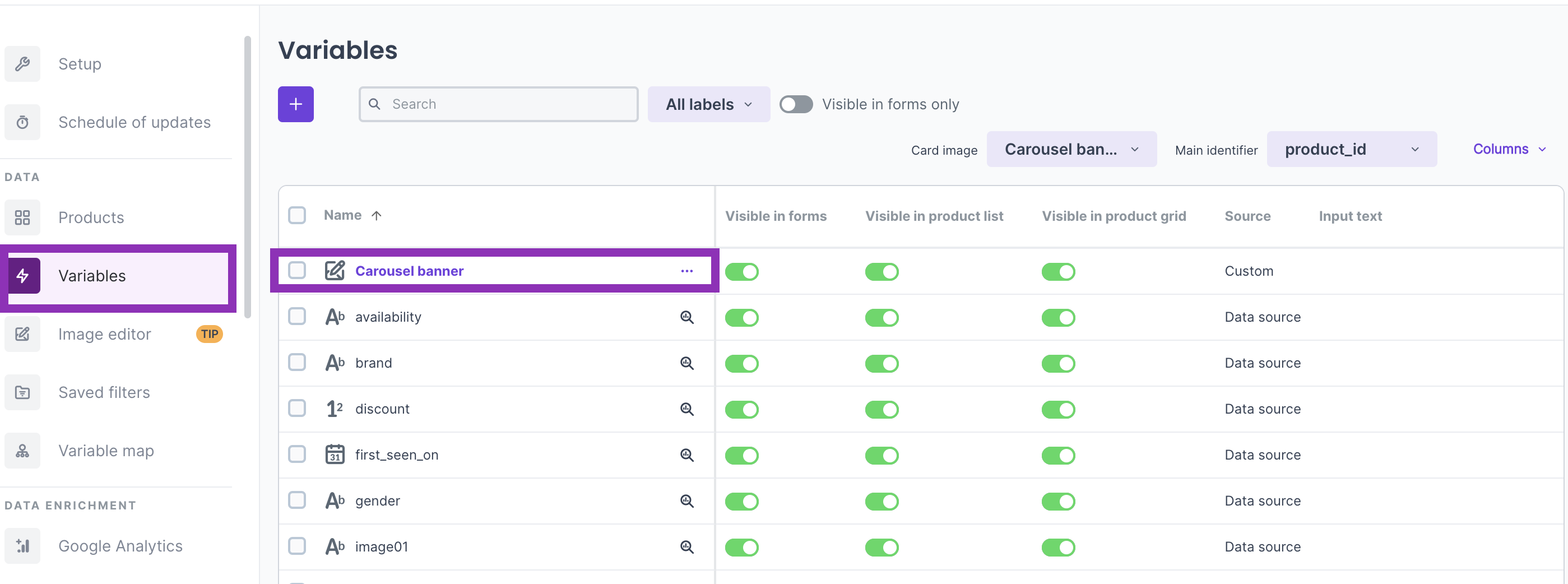This screenshot has width=1568, height=584.
Task: Click the edit icon beside Carousel banner
Action: tap(334, 271)
